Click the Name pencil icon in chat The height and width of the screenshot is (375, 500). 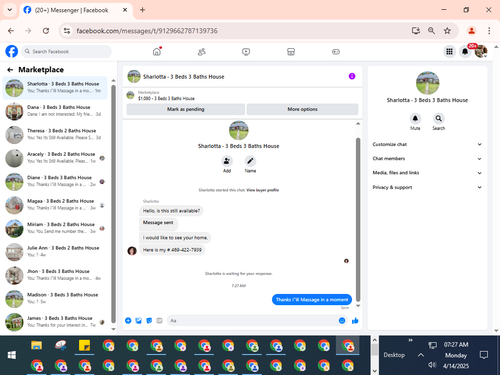pos(250,161)
